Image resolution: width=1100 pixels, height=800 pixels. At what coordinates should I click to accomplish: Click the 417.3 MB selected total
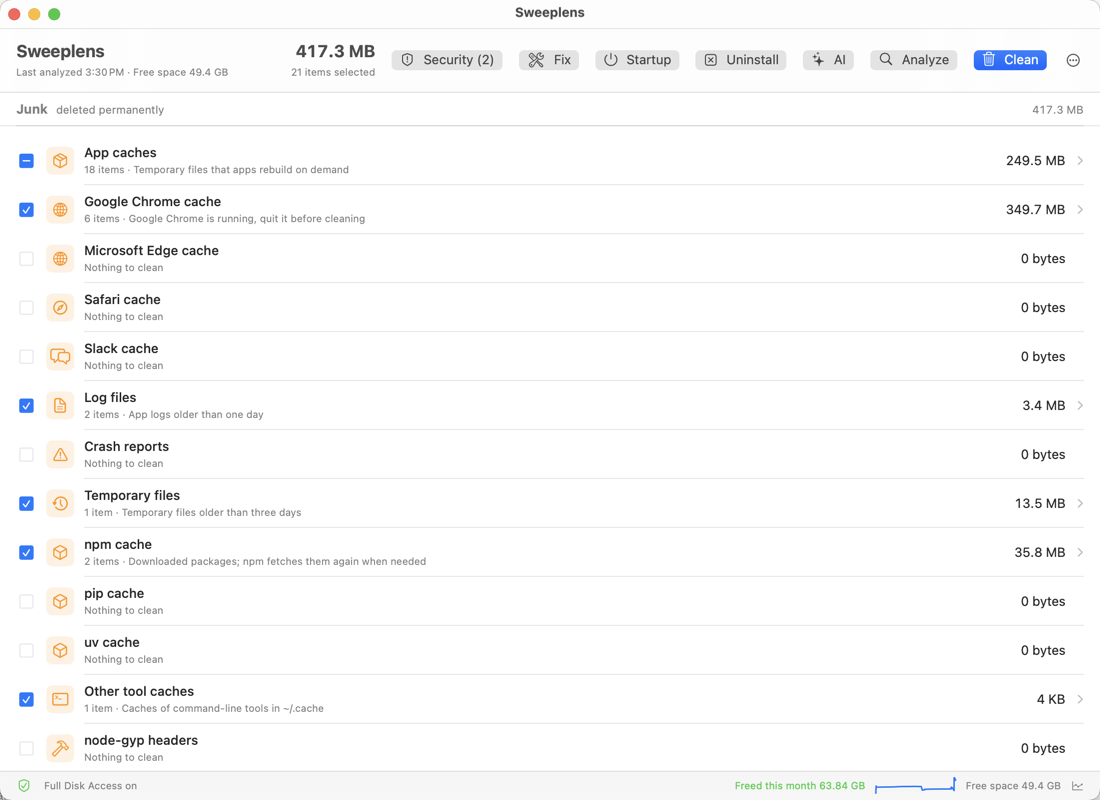[335, 51]
